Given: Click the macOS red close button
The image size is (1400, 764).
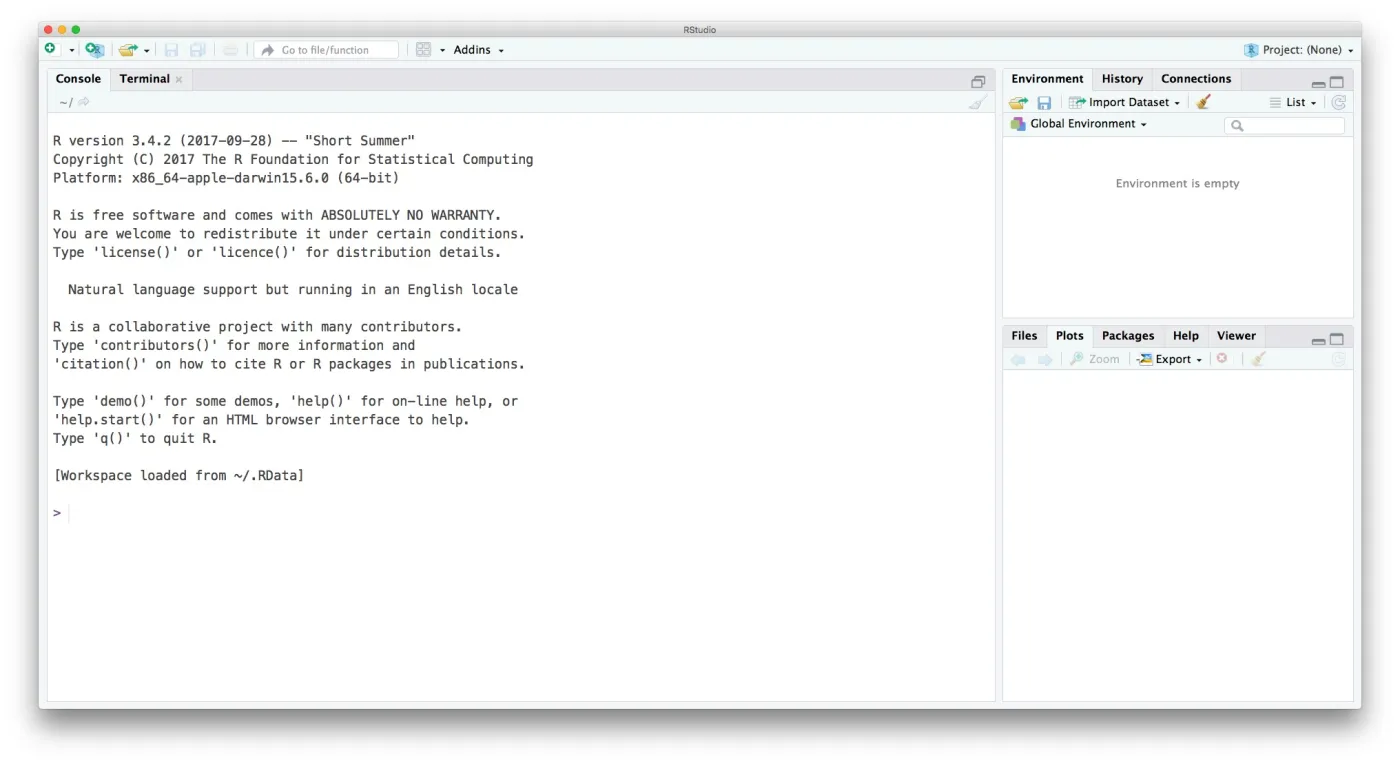Looking at the screenshot, I should point(48,30).
